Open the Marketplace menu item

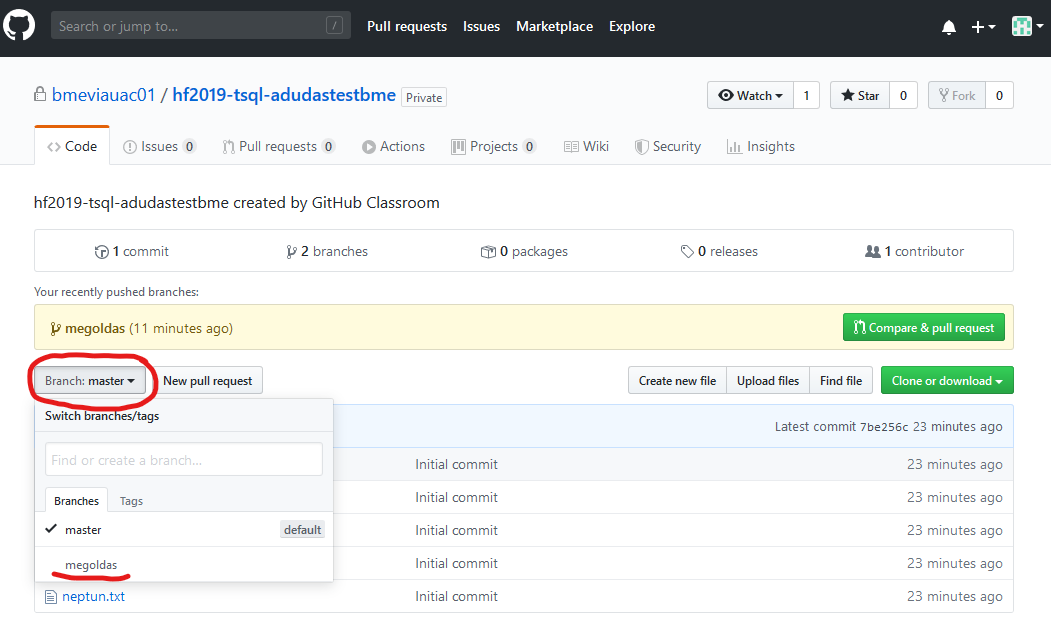pyautogui.click(x=554, y=26)
